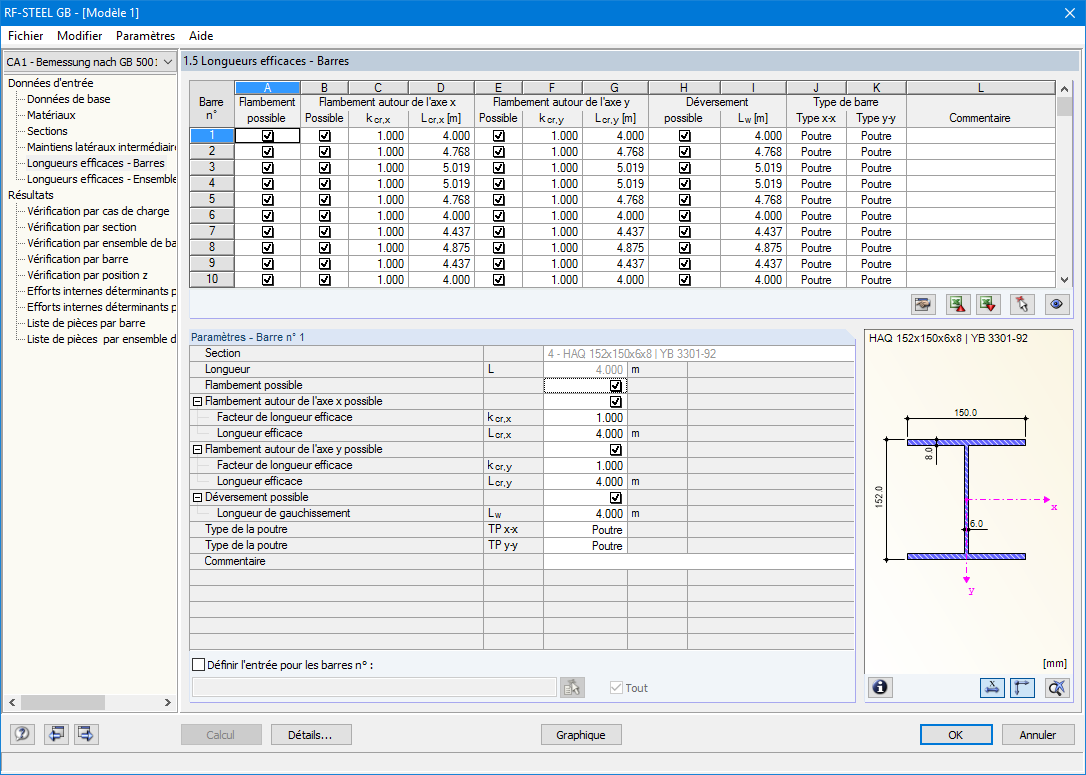Click Lw value 5.019 for bar 4
The height and width of the screenshot is (775, 1086).
(754, 184)
